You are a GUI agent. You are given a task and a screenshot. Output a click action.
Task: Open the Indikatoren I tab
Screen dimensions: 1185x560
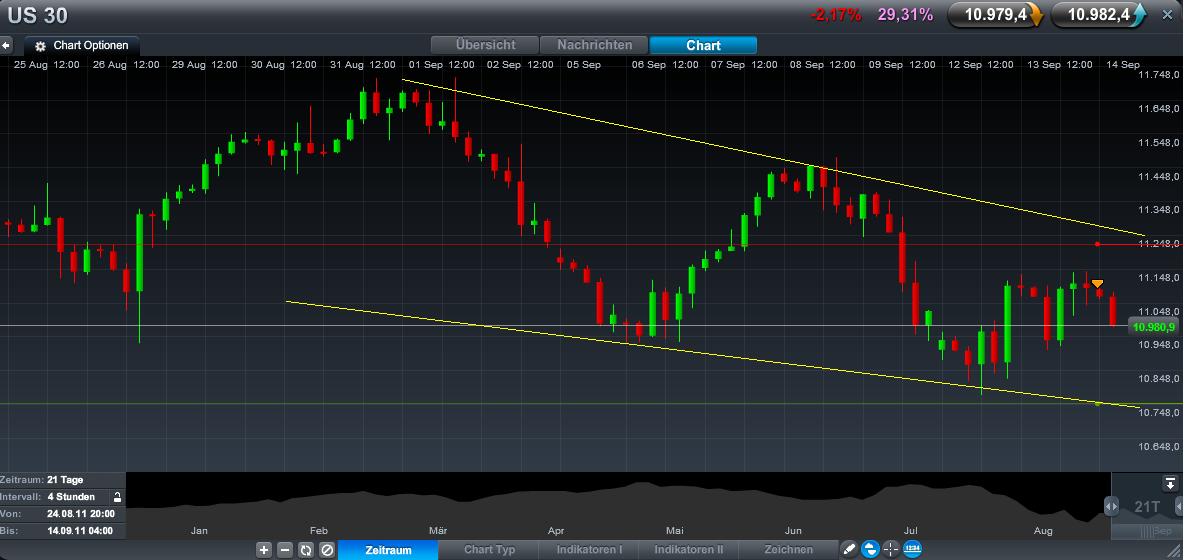[x=589, y=550]
